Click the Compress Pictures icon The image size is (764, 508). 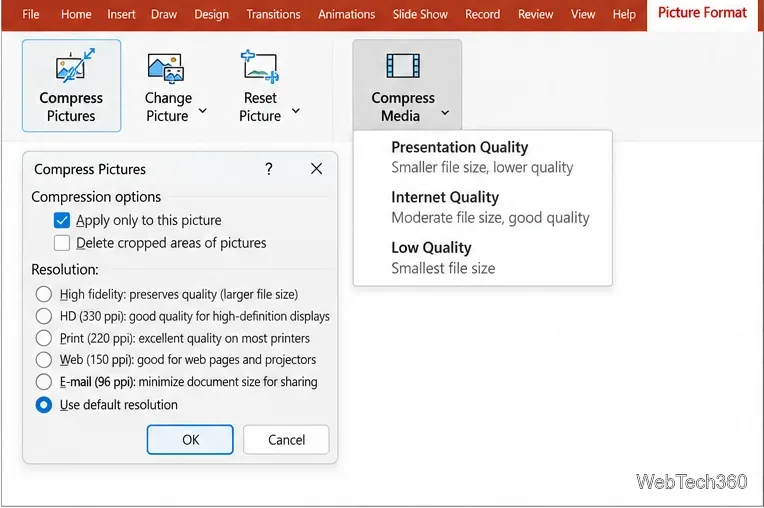pyautogui.click(x=75, y=65)
